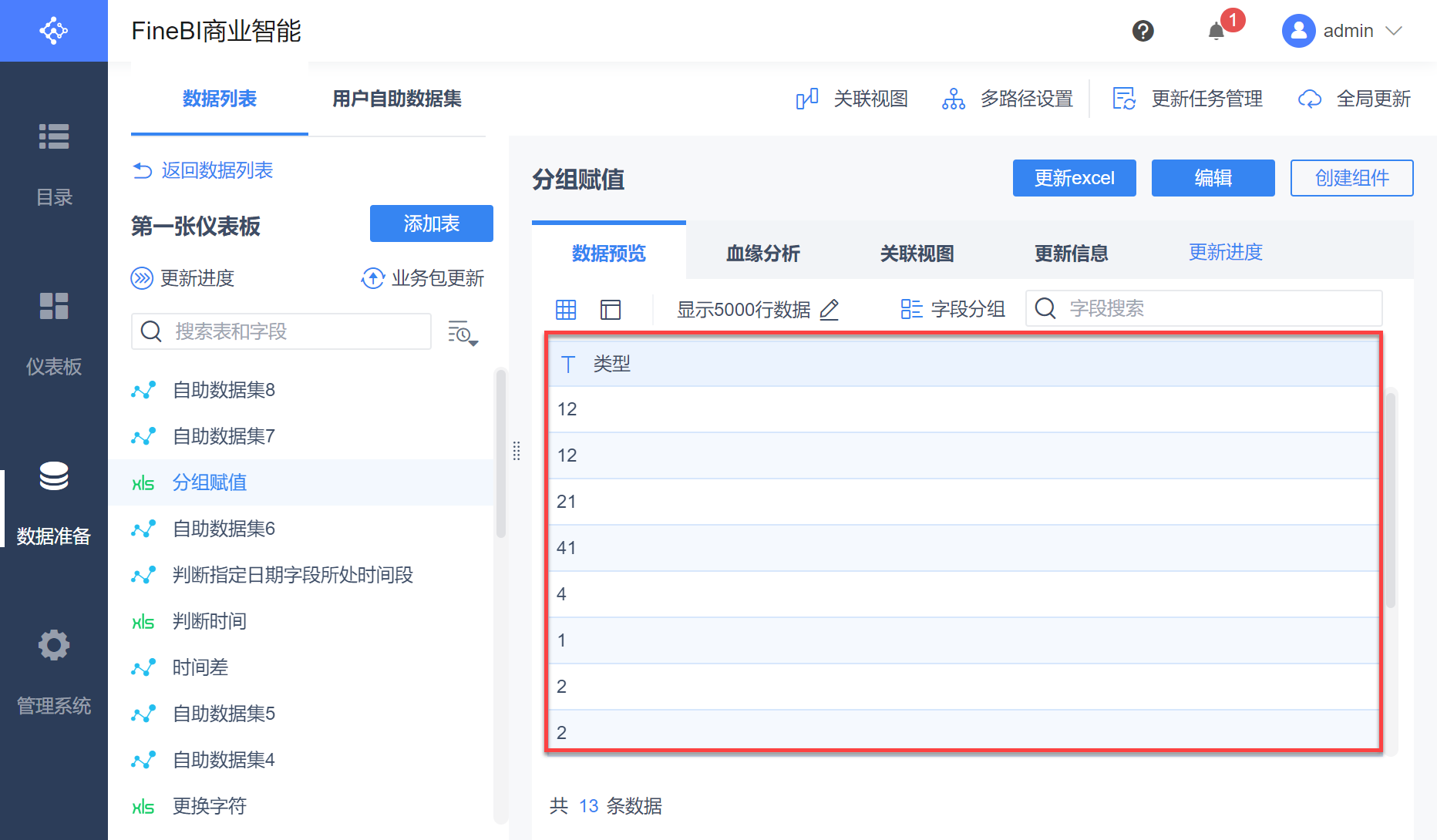Toggle 字段分组 field grouping
This screenshot has height=840, width=1437.
pyautogui.click(x=953, y=309)
